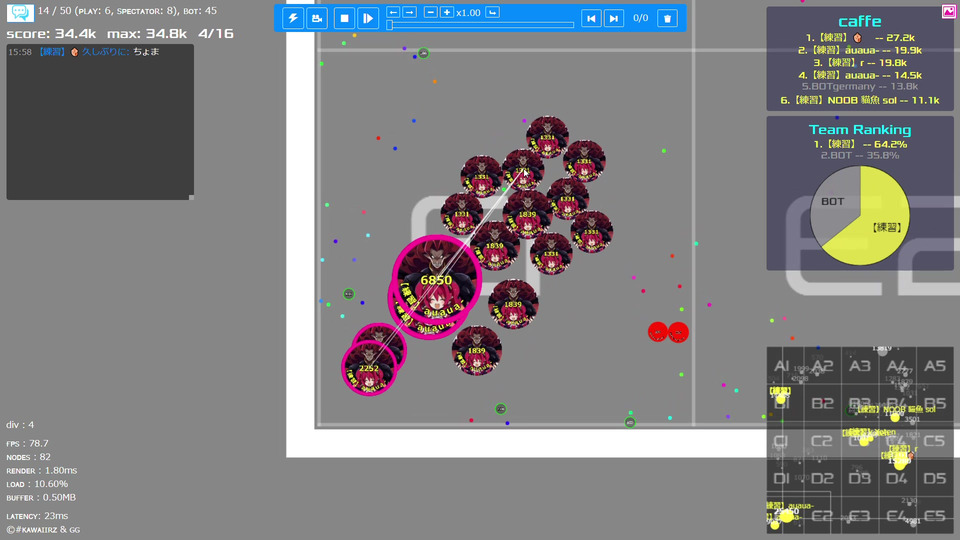
Task: Click the pink image icon top-right
Action: coord(949,12)
